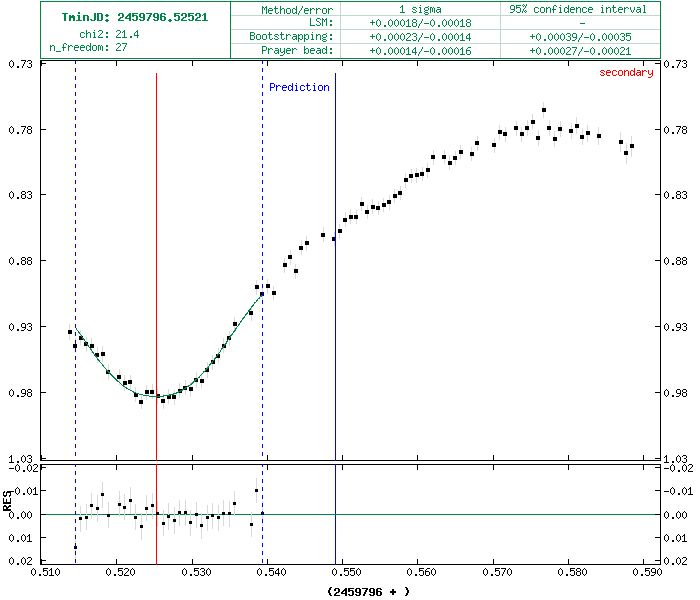Click the RES axis label
Image resolution: width=700 pixels, height=600 pixels.
pos(8,501)
